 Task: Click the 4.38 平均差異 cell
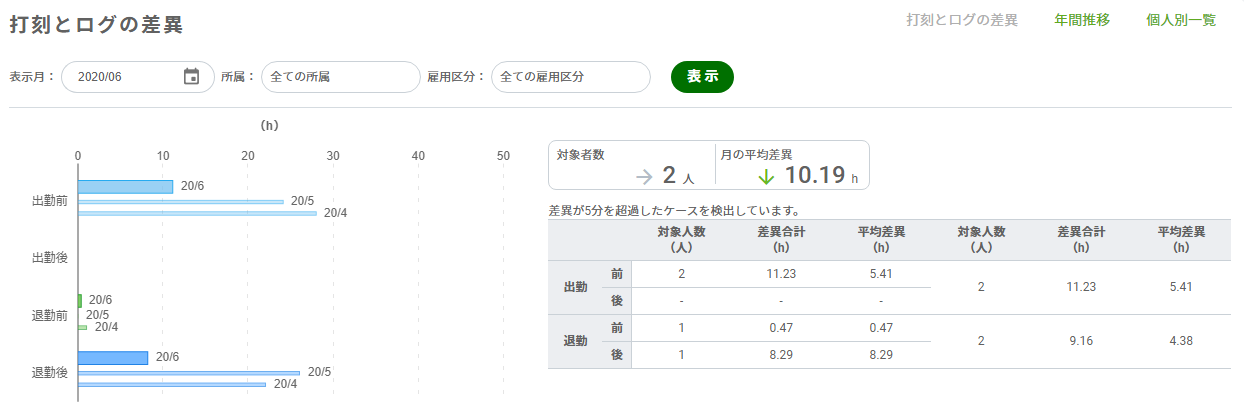1181,341
